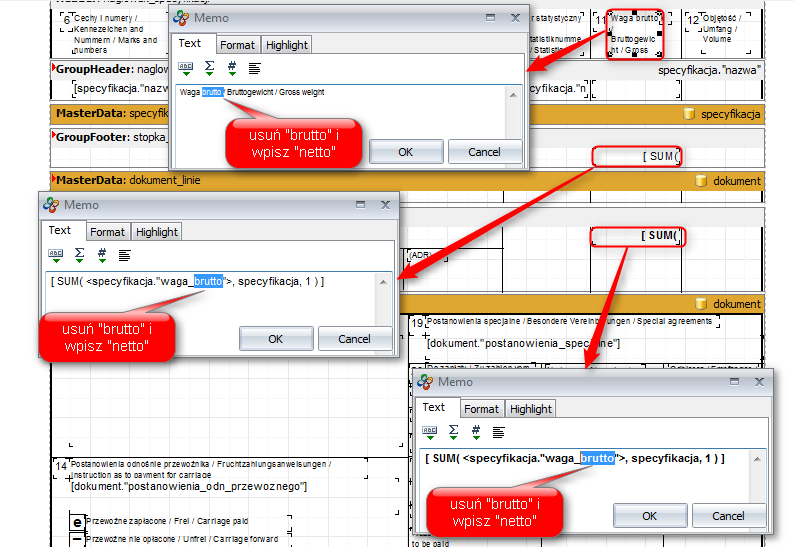Cancel the middle-left Memo window
The image size is (794, 547).
[x=355, y=338]
